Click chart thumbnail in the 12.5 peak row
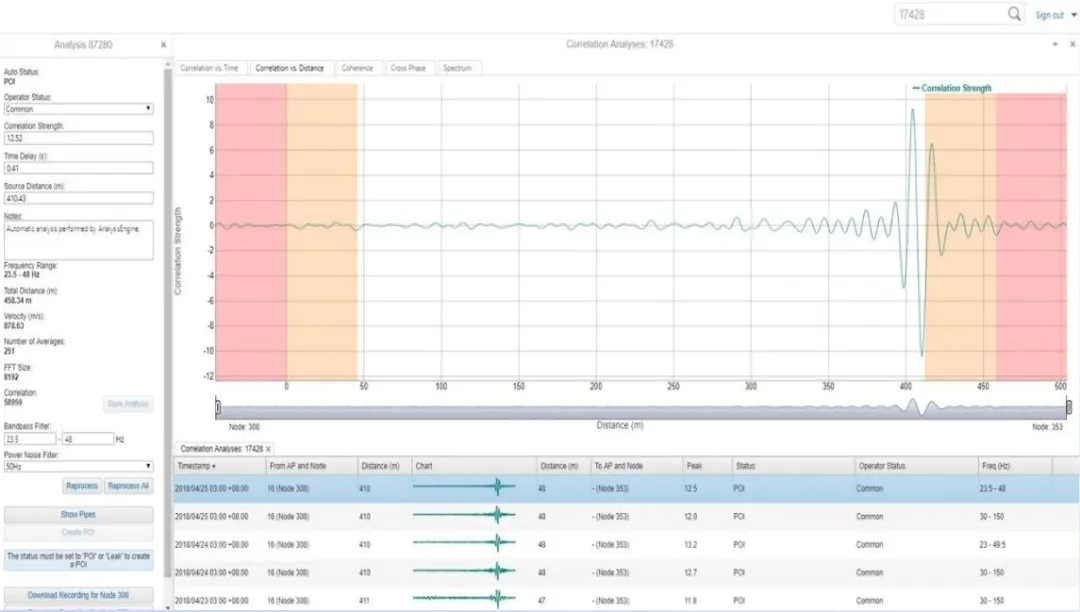1080x612 pixels. click(x=464, y=487)
